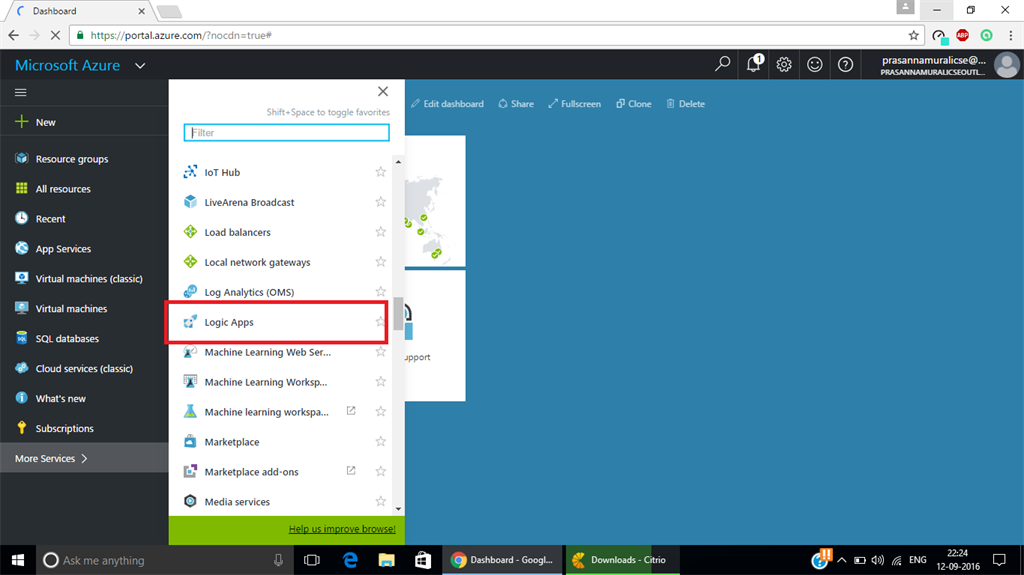Click the feedback smiley icon
Image resolution: width=1024 pixels, height=575 pixels.
[x=814, y=64]
